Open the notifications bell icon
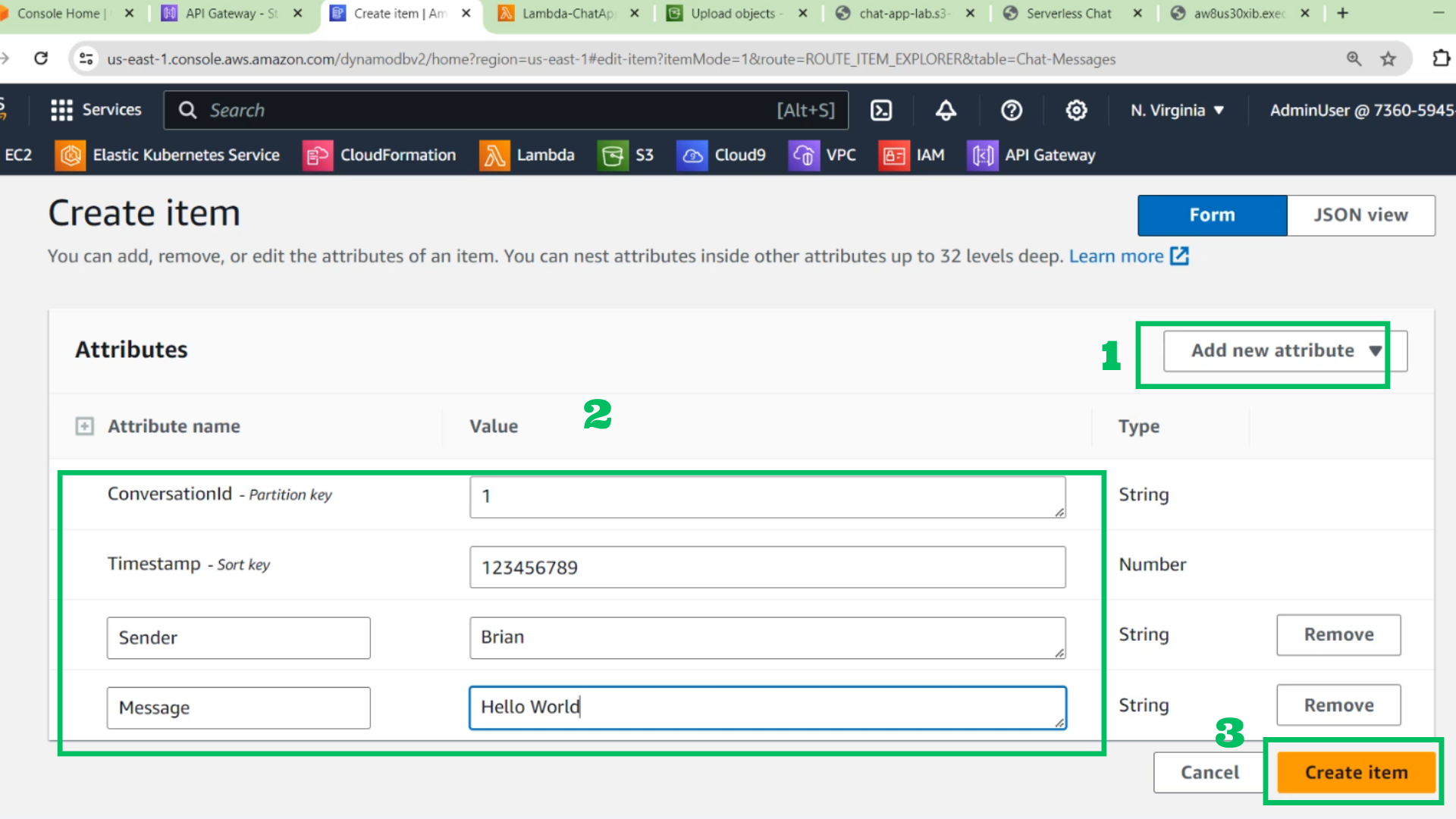 (946, 111)
